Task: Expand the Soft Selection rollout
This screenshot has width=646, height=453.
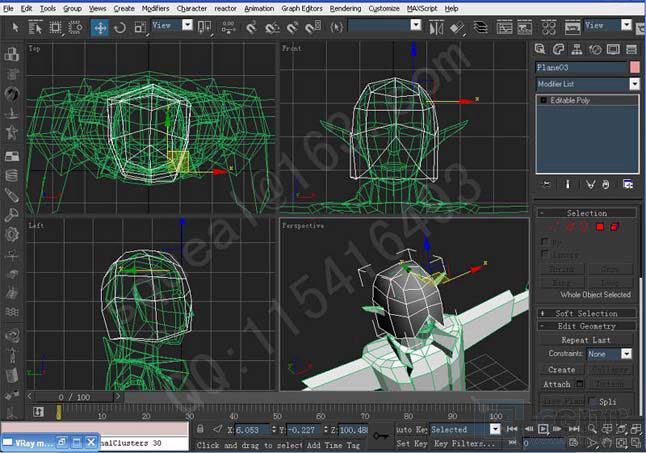Action: click(x=586, y=313)
